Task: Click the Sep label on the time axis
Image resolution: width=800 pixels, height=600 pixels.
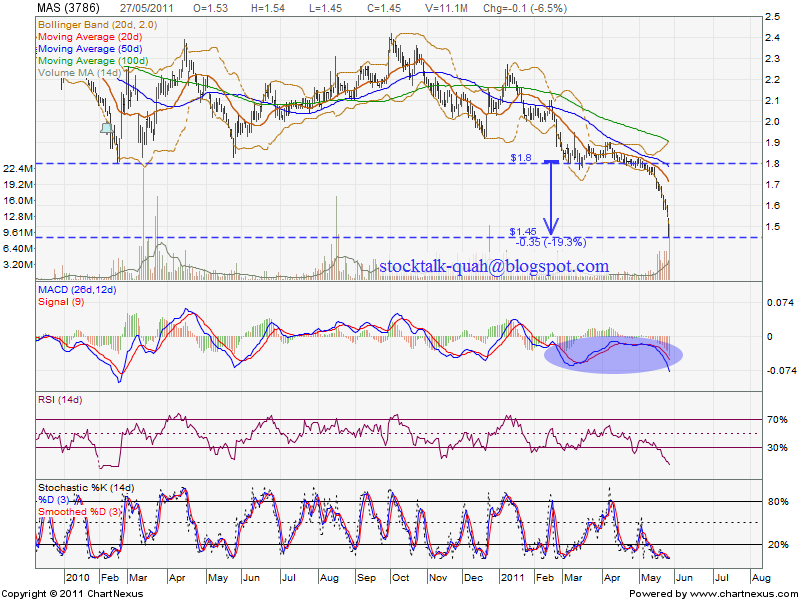Action: [x=366, y=578]
